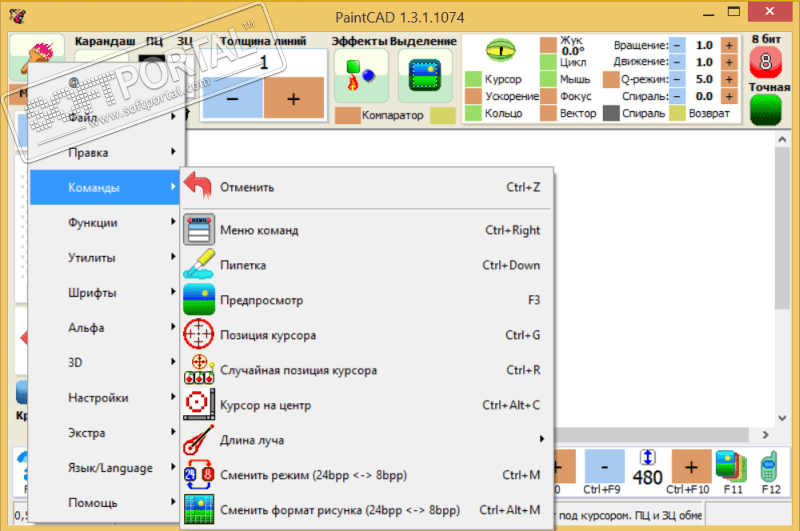
Task: Click the vertical scrollbar down arrow
Action: [x=782, y=418]
